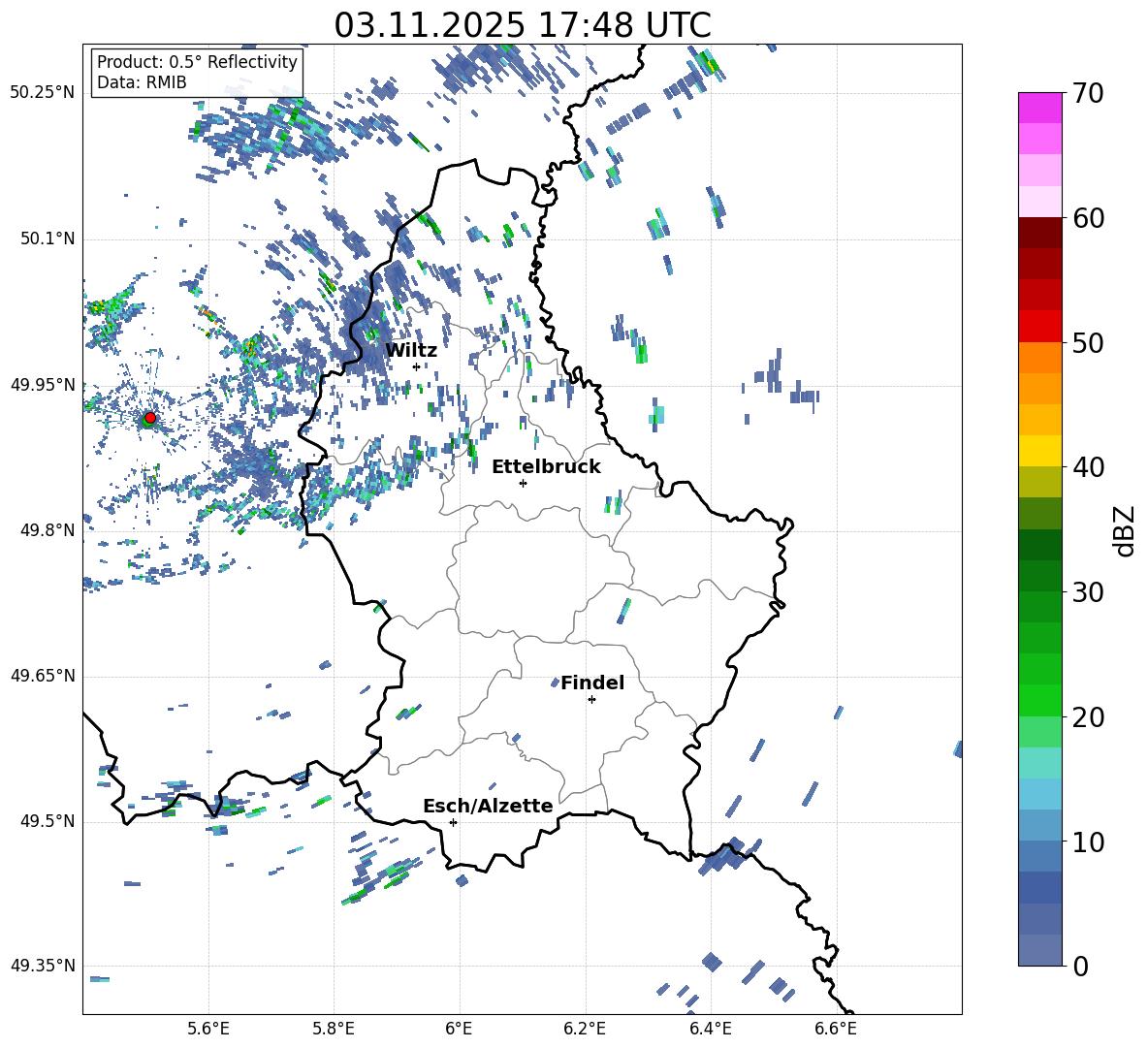This screenshot has height=1048, width=1148.
Task: Click the 49.95°N latitude label
Action: [x=43, y=384]
